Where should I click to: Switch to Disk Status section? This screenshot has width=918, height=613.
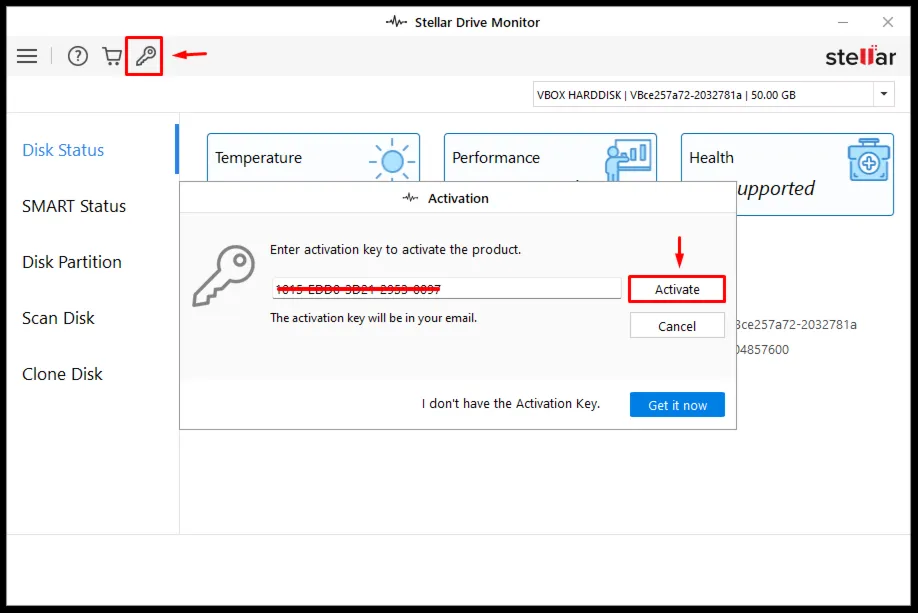(x=63, y=150)
